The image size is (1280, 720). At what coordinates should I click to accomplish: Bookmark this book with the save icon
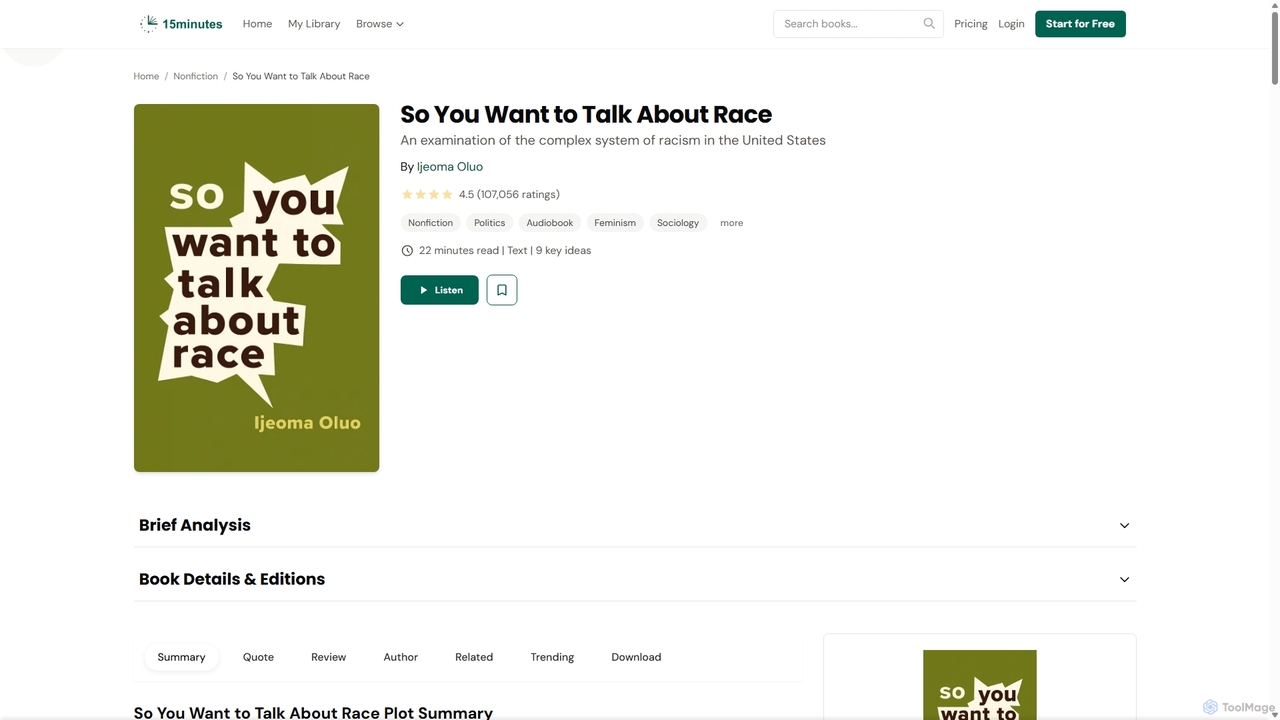pos(502,290)
